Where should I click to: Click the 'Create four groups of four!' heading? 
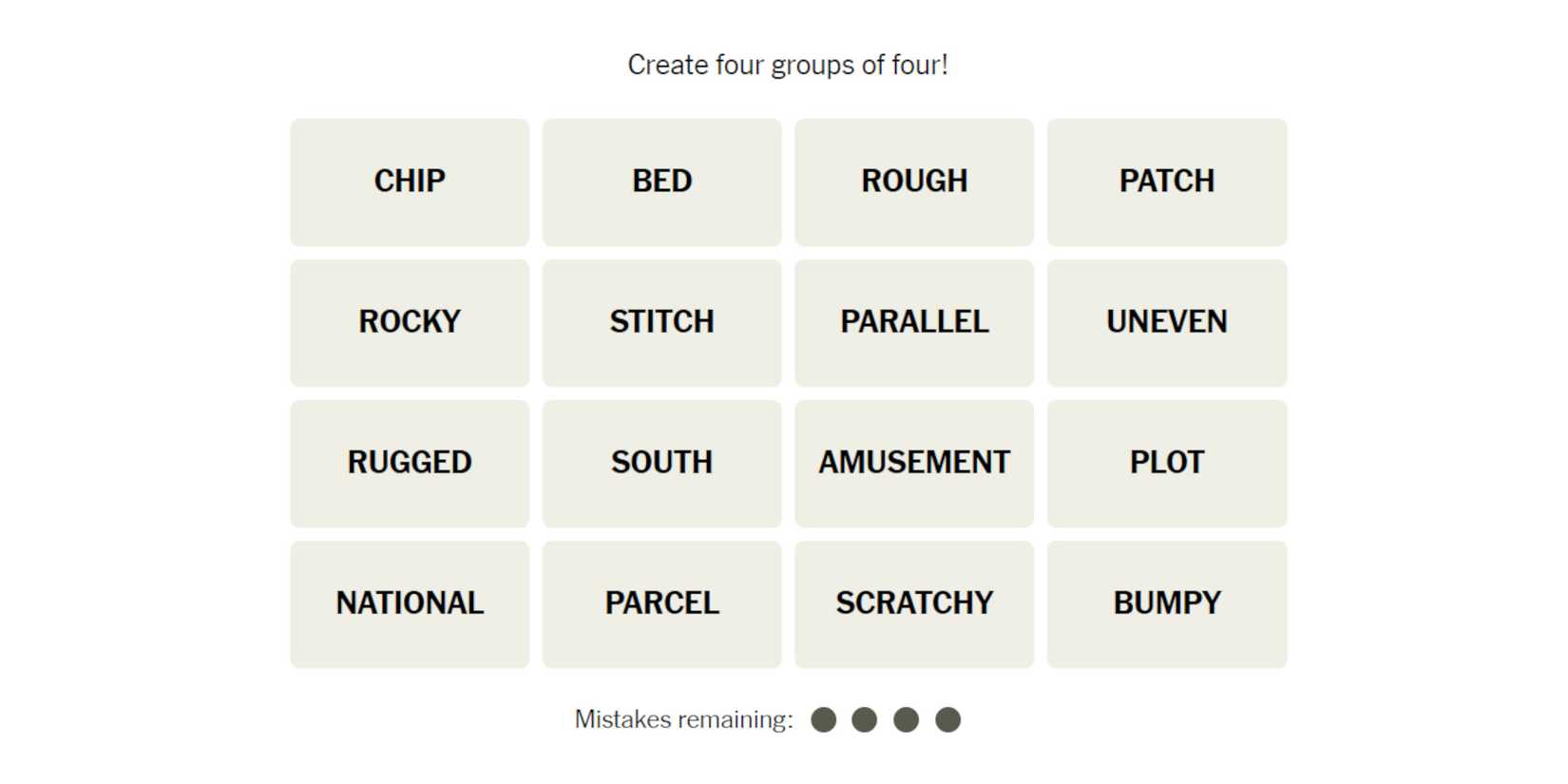pyautogui.click(x=788, y=65)
